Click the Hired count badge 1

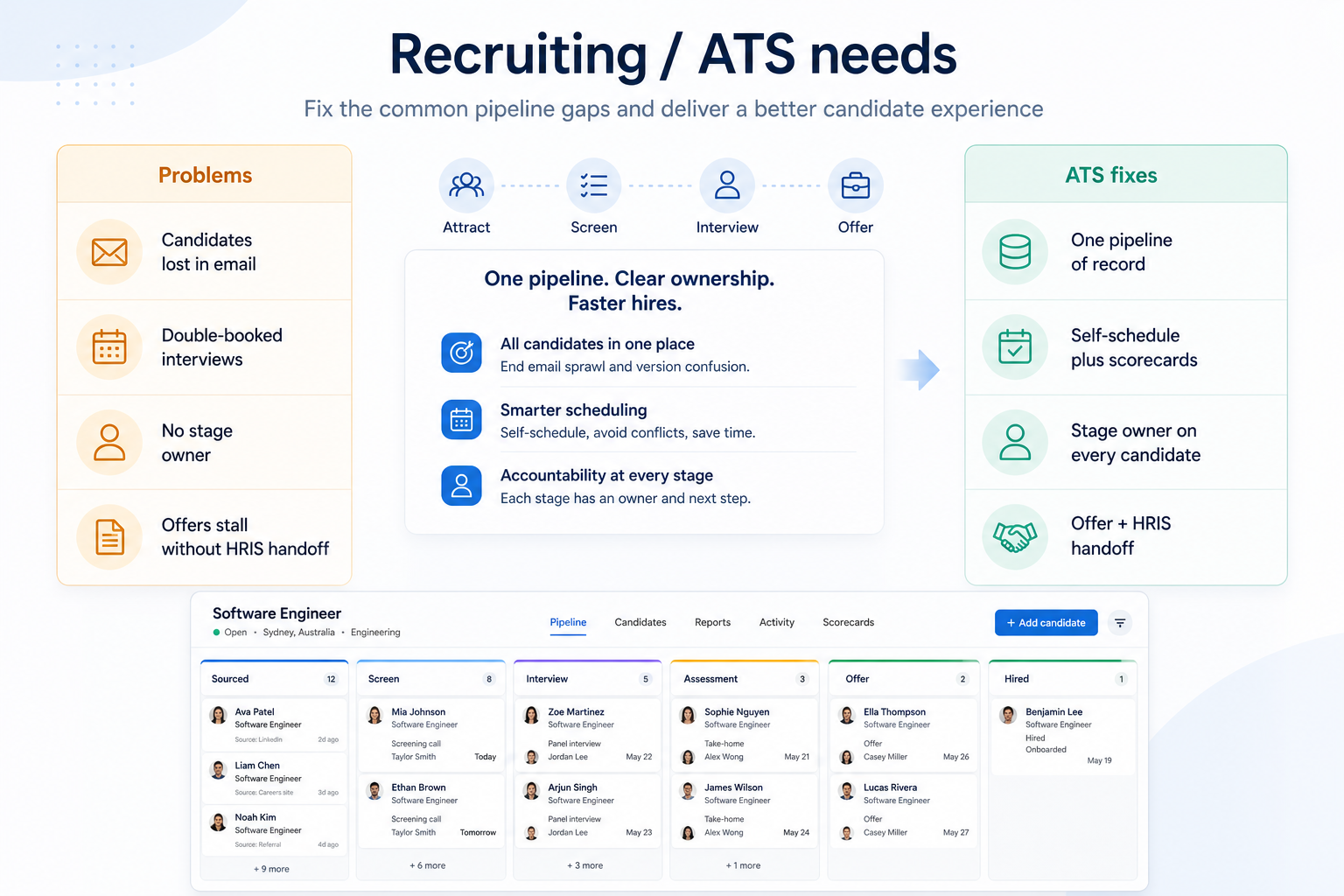pos(1121,679)
